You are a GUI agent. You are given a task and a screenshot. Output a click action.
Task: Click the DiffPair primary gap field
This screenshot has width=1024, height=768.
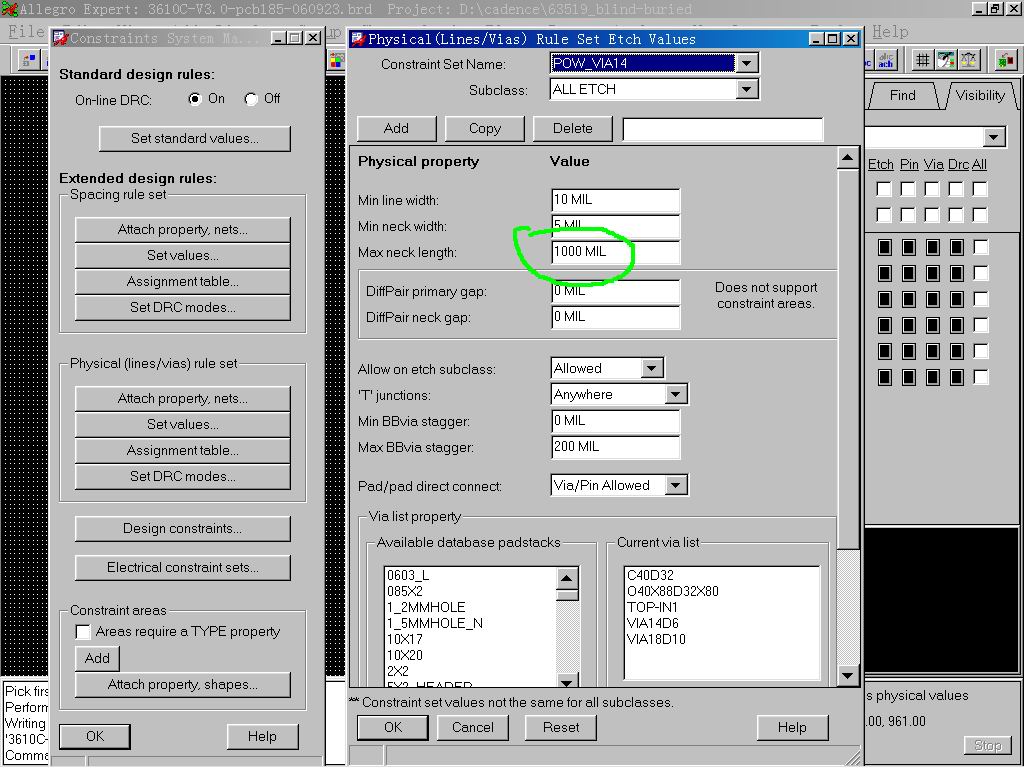coord(615,291)
